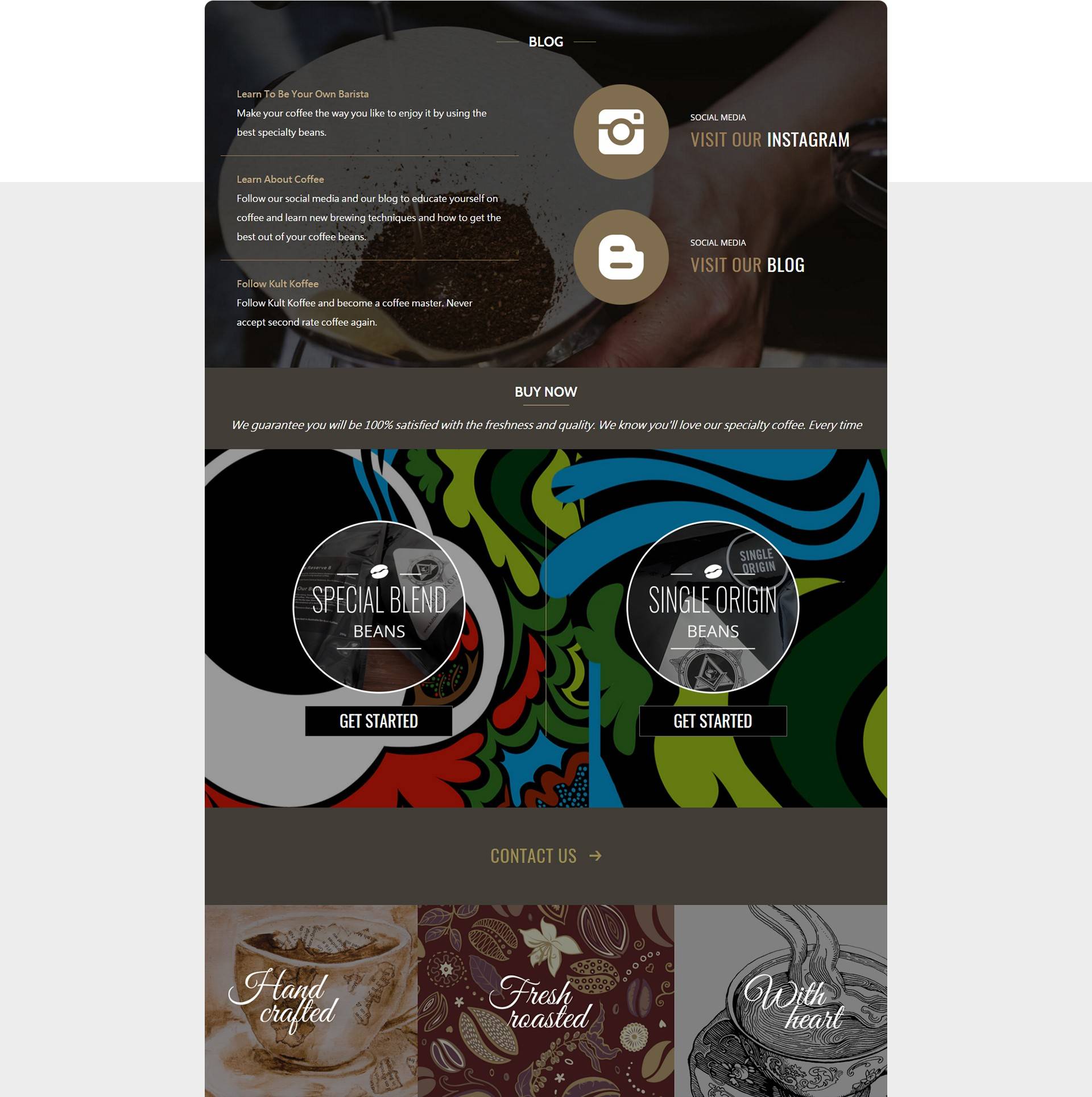
Task: Click the arrow beside Contact Us
Action: click(x=595, y=856)
